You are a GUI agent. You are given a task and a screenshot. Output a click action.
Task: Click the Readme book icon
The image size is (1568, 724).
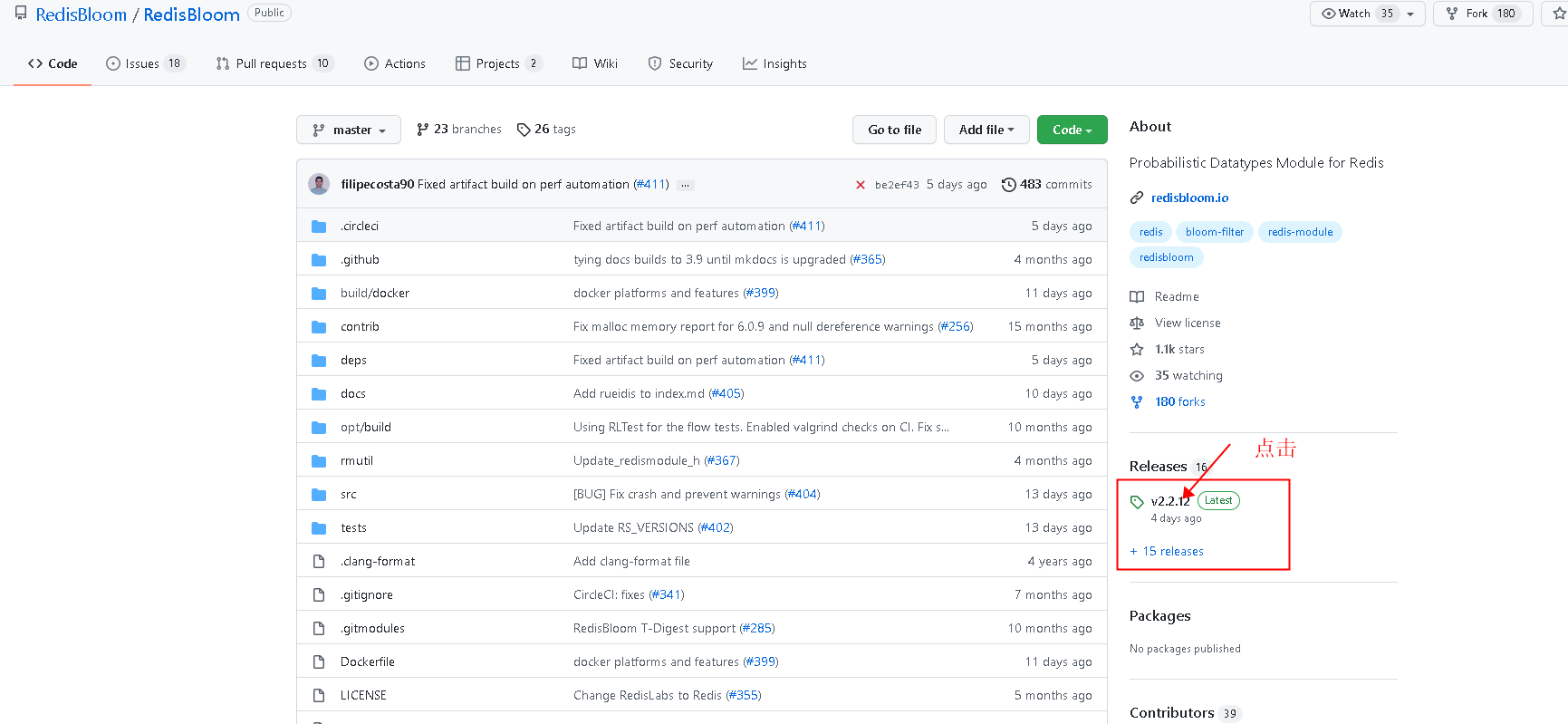[1137, 297]
